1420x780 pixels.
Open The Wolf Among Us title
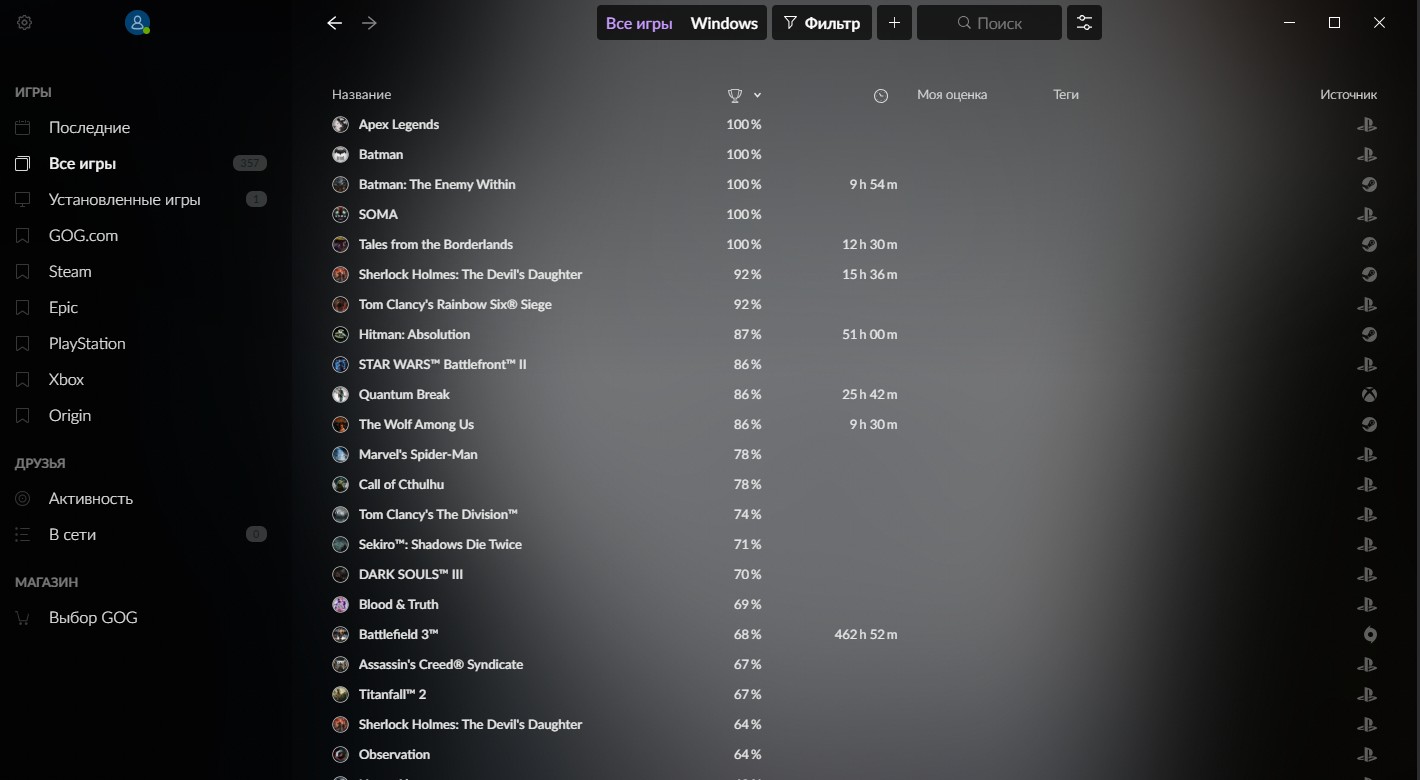pos(416,425)
